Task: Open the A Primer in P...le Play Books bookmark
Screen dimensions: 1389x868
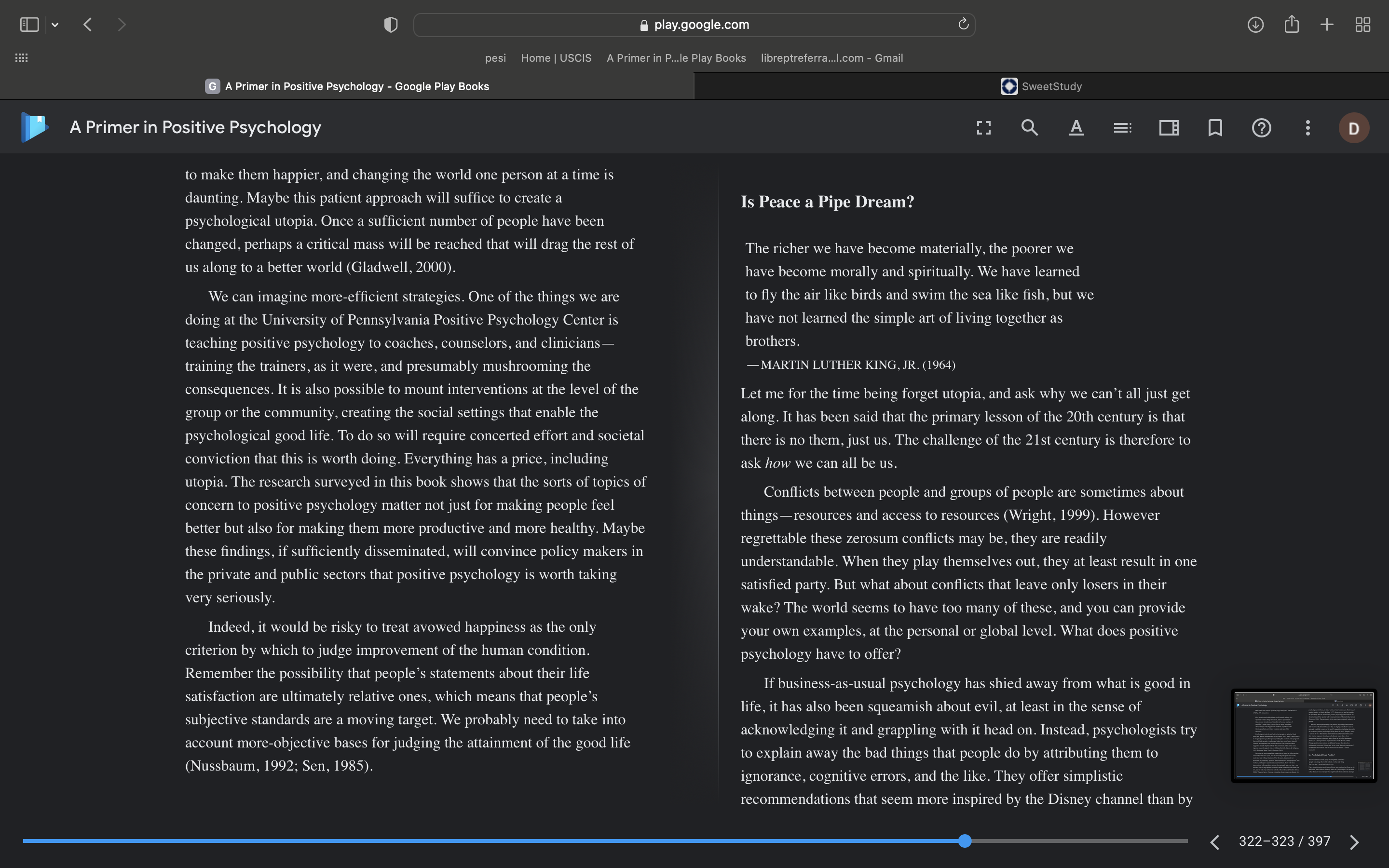Action: click(676, 58)
